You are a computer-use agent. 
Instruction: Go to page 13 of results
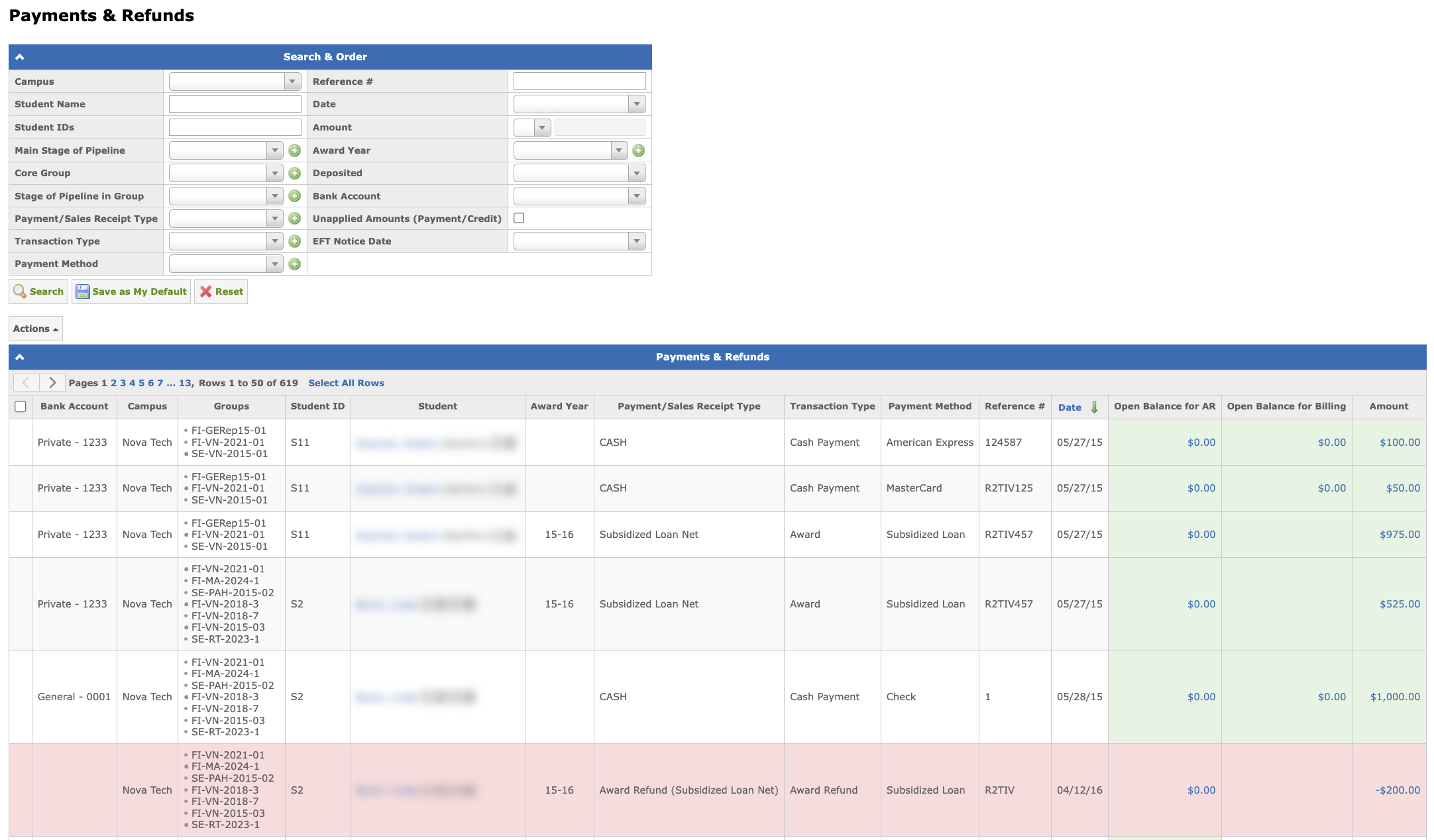[185, 383]
